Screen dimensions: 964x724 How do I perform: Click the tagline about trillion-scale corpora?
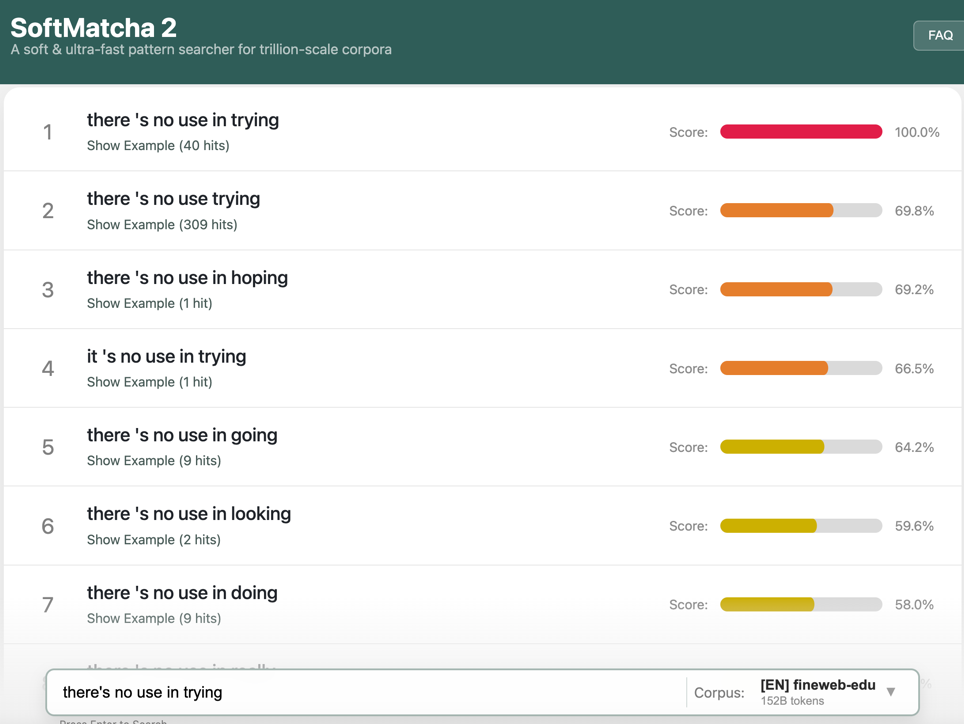tap(201, 49)
